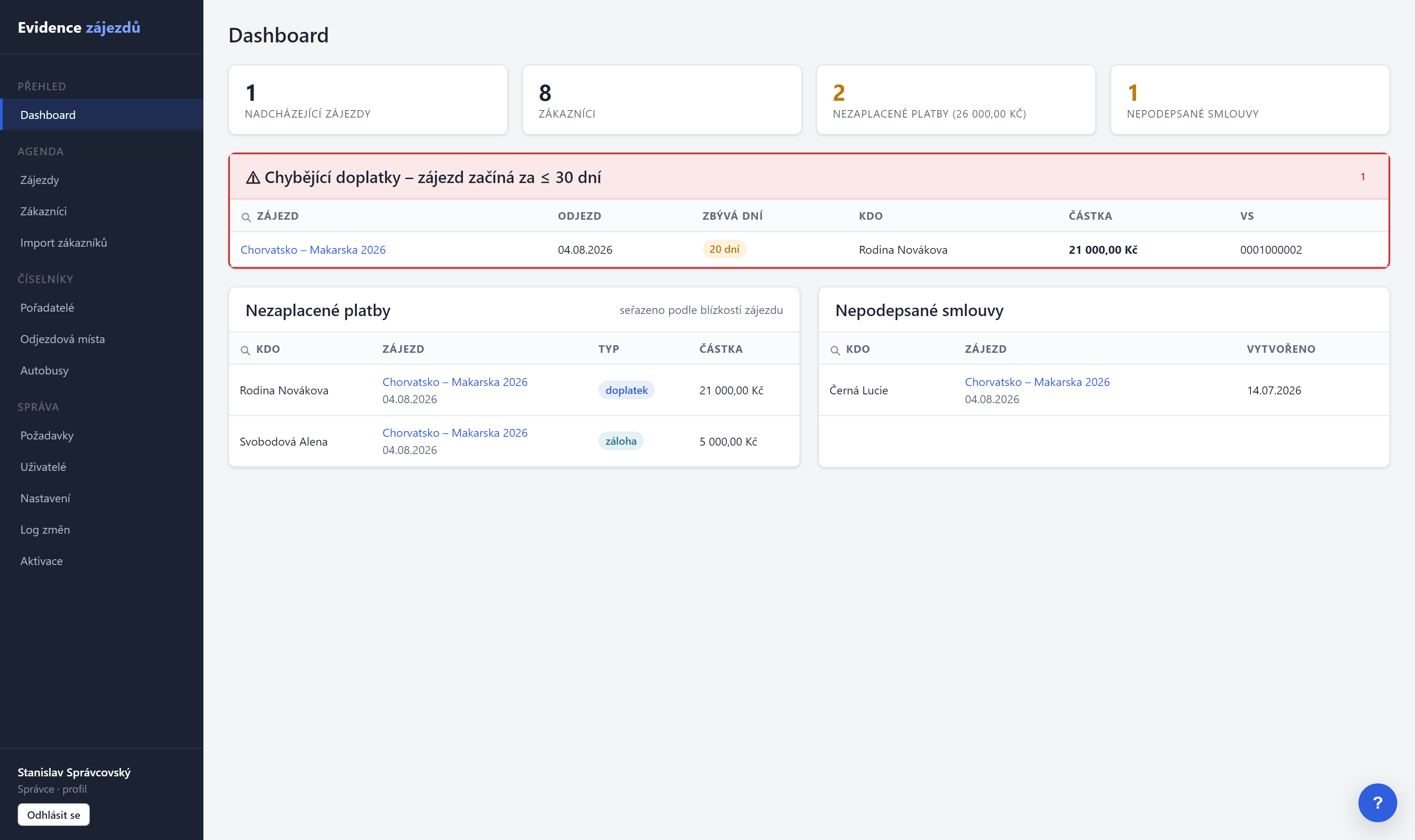Screen dimensions: 1415x840
Task: Click Odhlásit se button
Action: (54, 814)
